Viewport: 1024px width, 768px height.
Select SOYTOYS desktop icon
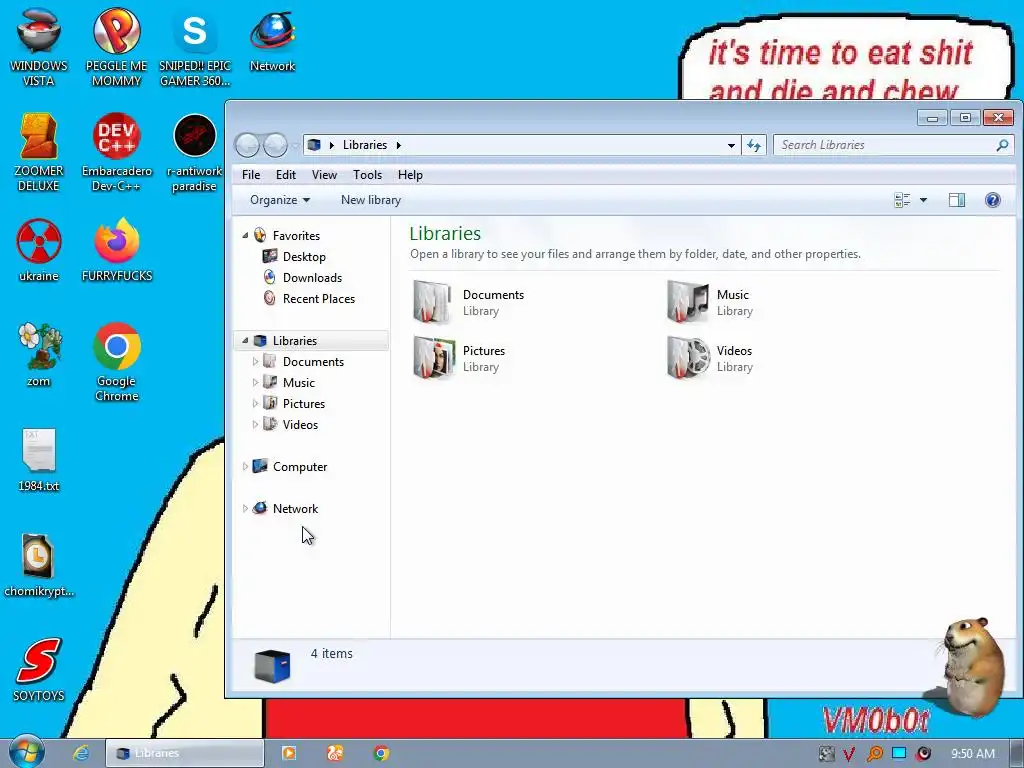[x=39, y=670]
